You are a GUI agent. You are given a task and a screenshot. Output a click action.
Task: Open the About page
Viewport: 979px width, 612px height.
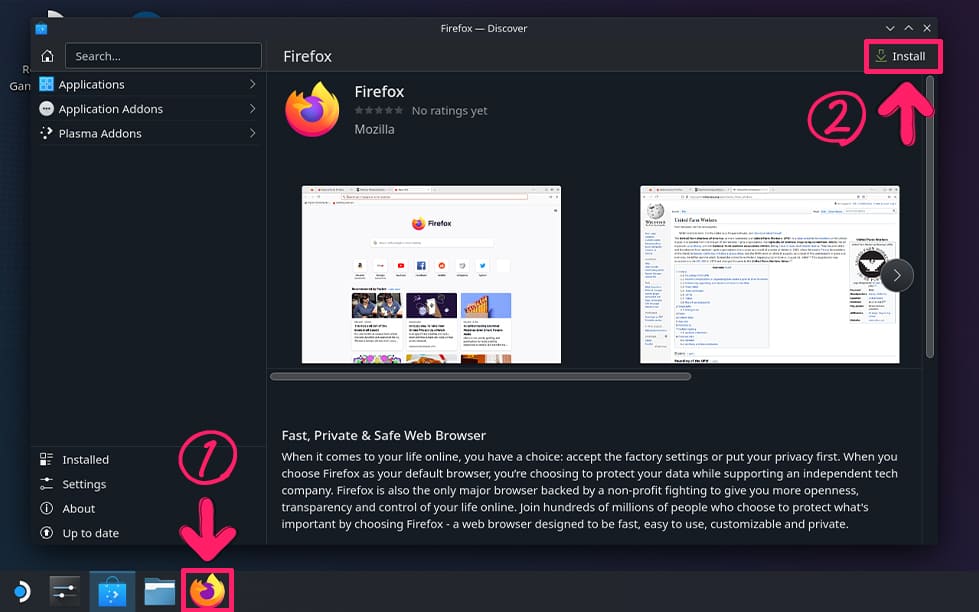(x=148, y=508)
